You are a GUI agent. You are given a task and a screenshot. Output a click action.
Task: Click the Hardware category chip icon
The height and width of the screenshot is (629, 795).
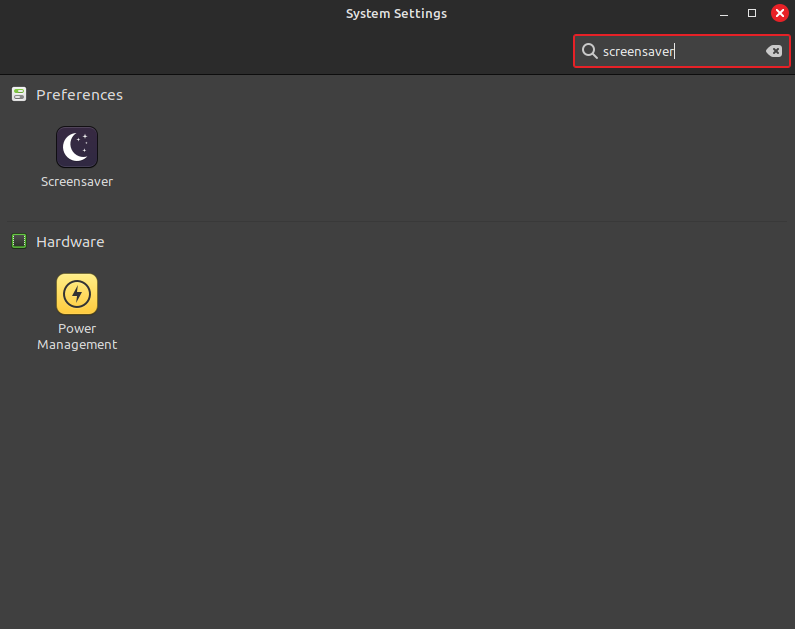pos(19,241)
